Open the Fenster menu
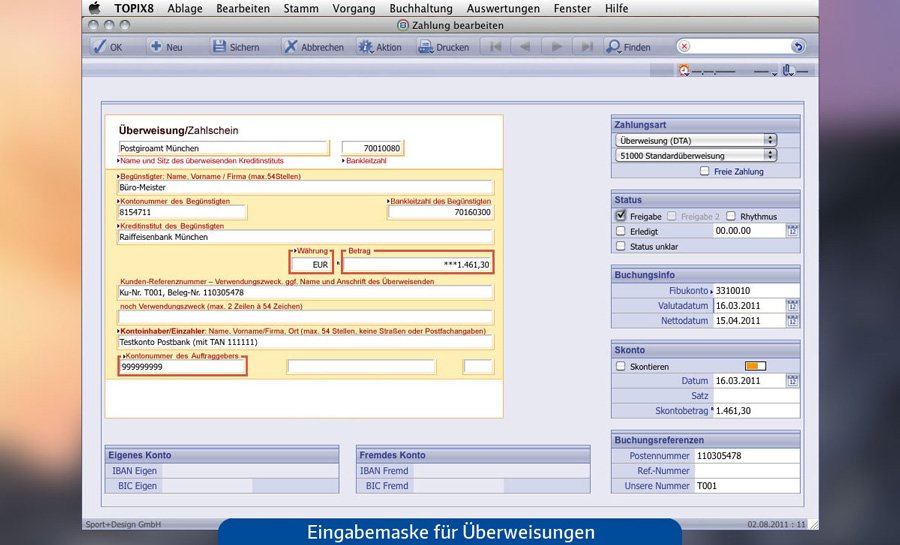 (x=572, y=8)
